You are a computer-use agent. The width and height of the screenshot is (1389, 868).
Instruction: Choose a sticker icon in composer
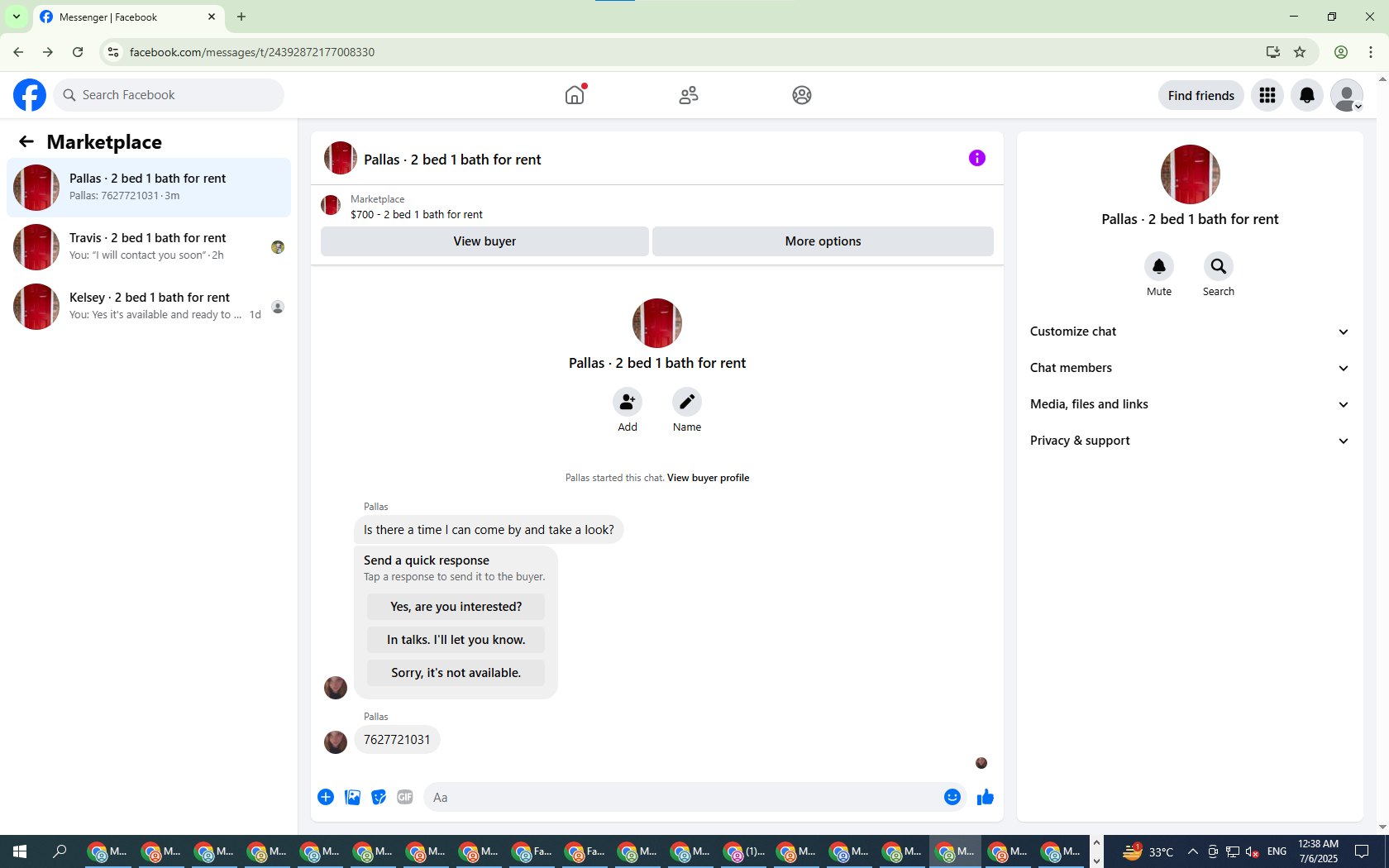click(379, 797)
